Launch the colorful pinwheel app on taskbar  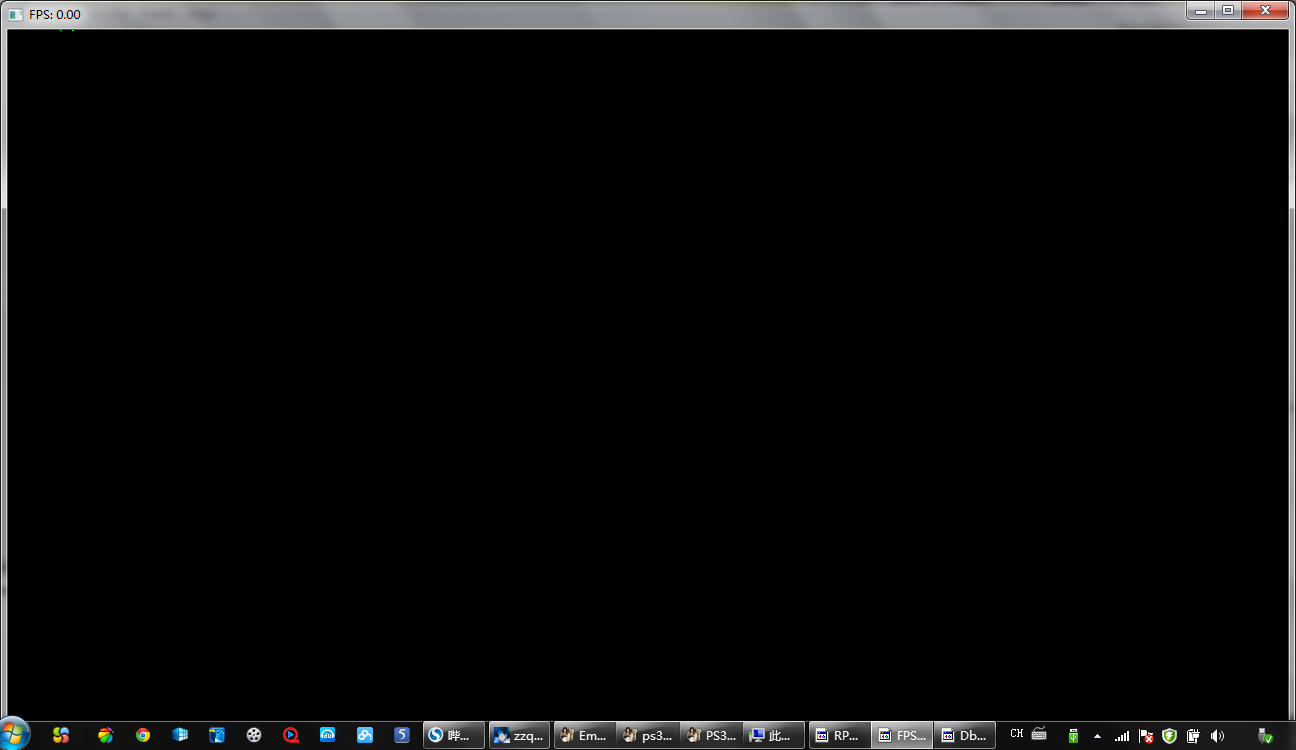[x=61, y=735]
